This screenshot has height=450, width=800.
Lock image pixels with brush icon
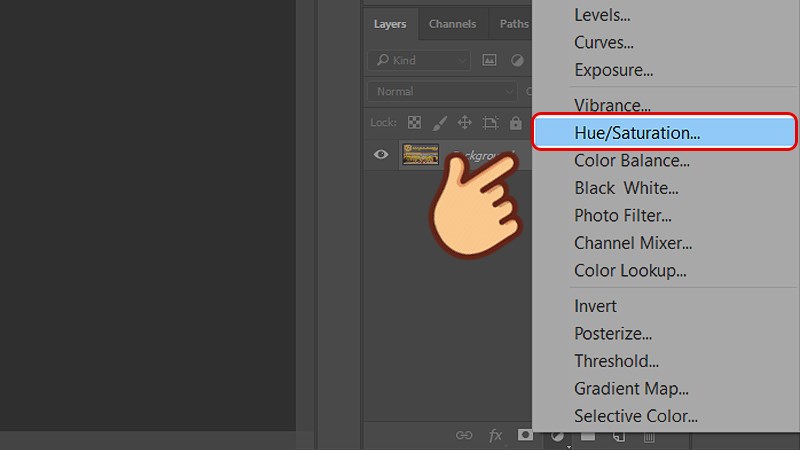[439, 123]
